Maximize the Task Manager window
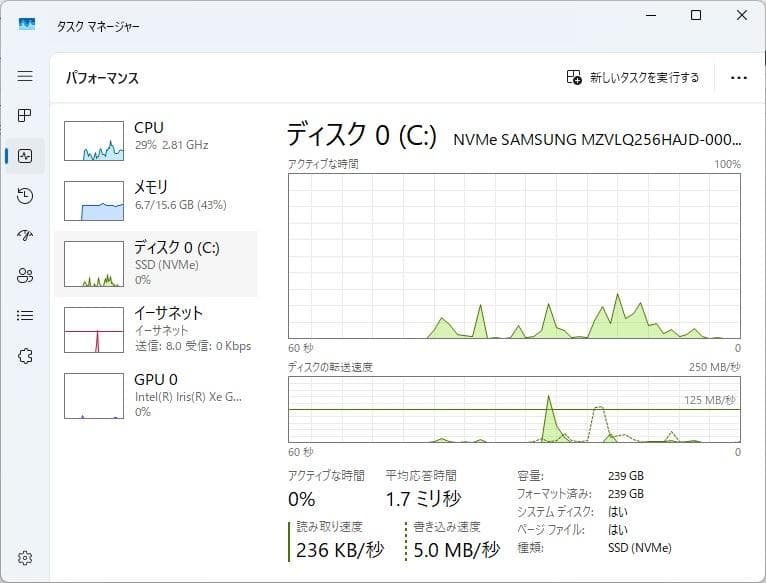Image resolution: width=766 pixels, height=583 pixels. click(x=696, y=15)
